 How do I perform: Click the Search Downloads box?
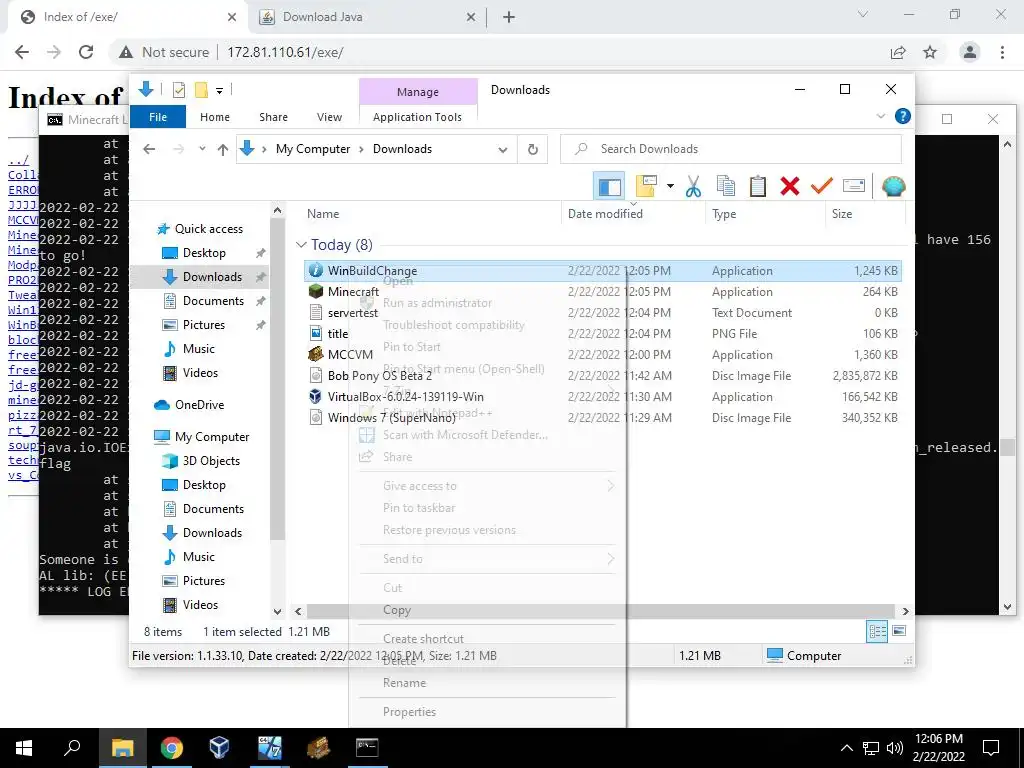(731, 150)
